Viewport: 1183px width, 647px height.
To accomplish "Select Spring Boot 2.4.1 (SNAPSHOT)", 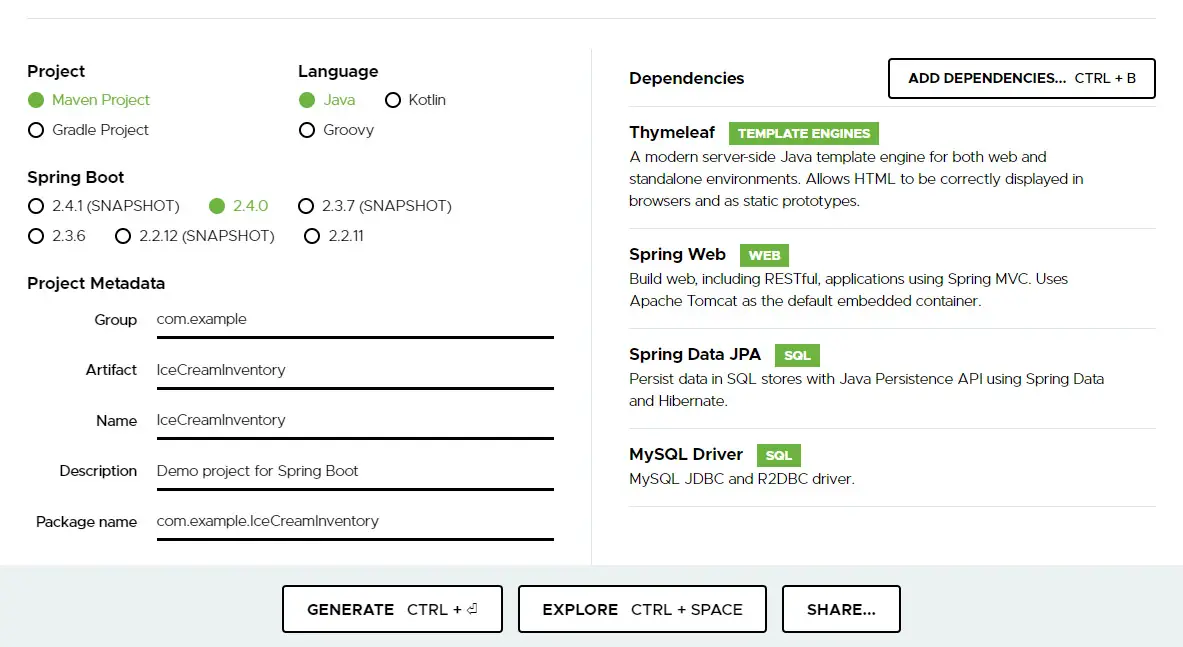I will (x=36, y=206).
